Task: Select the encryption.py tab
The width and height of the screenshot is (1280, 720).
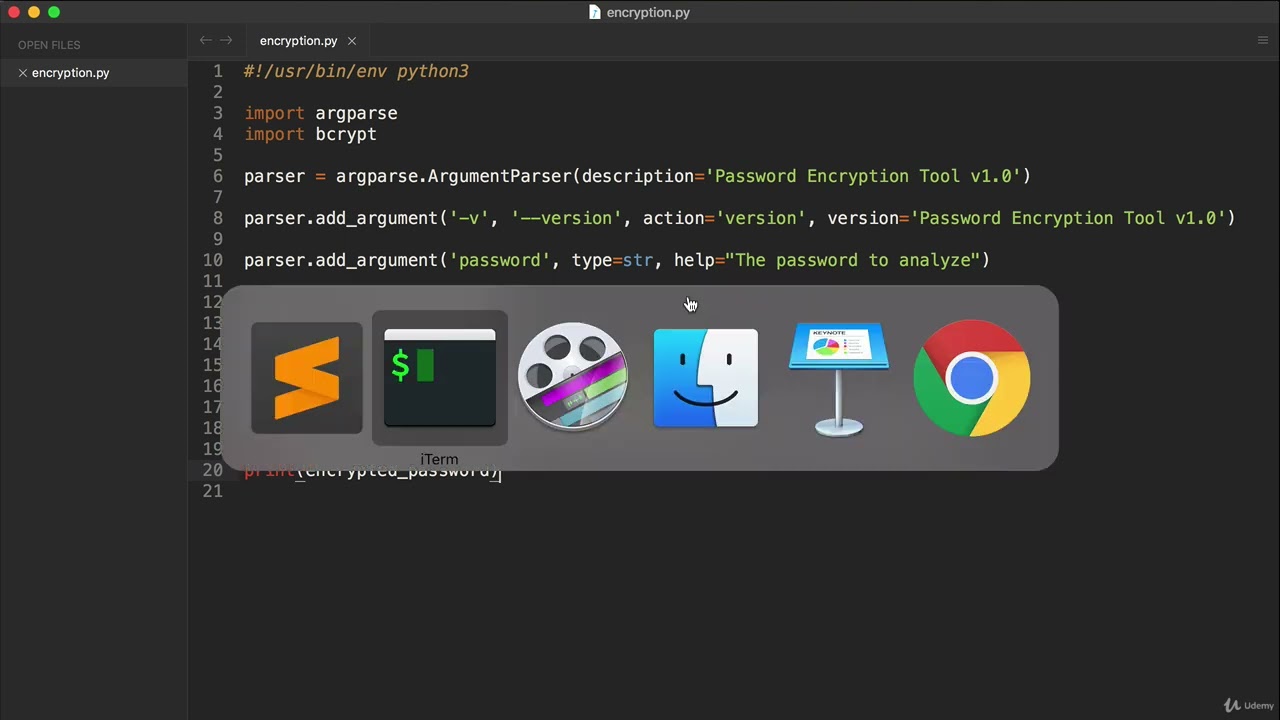Action: click(x=298, y=41)
